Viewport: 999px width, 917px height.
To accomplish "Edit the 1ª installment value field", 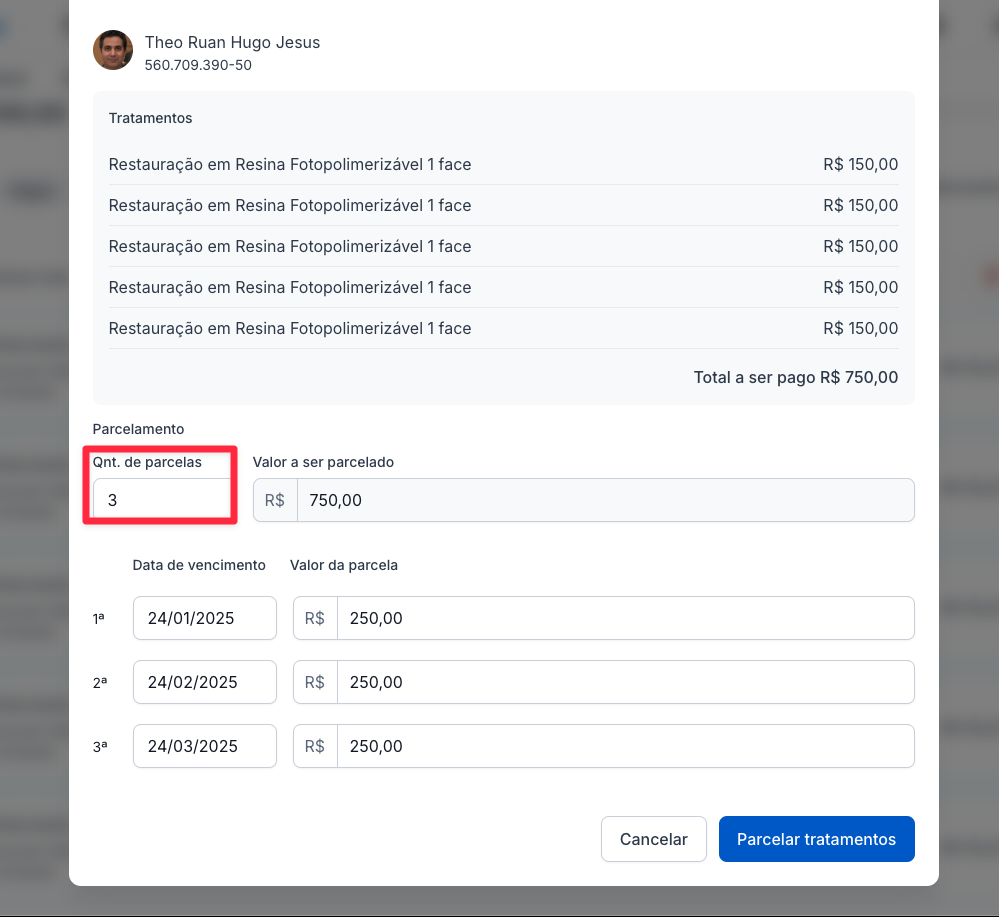I will pos(625,618).
